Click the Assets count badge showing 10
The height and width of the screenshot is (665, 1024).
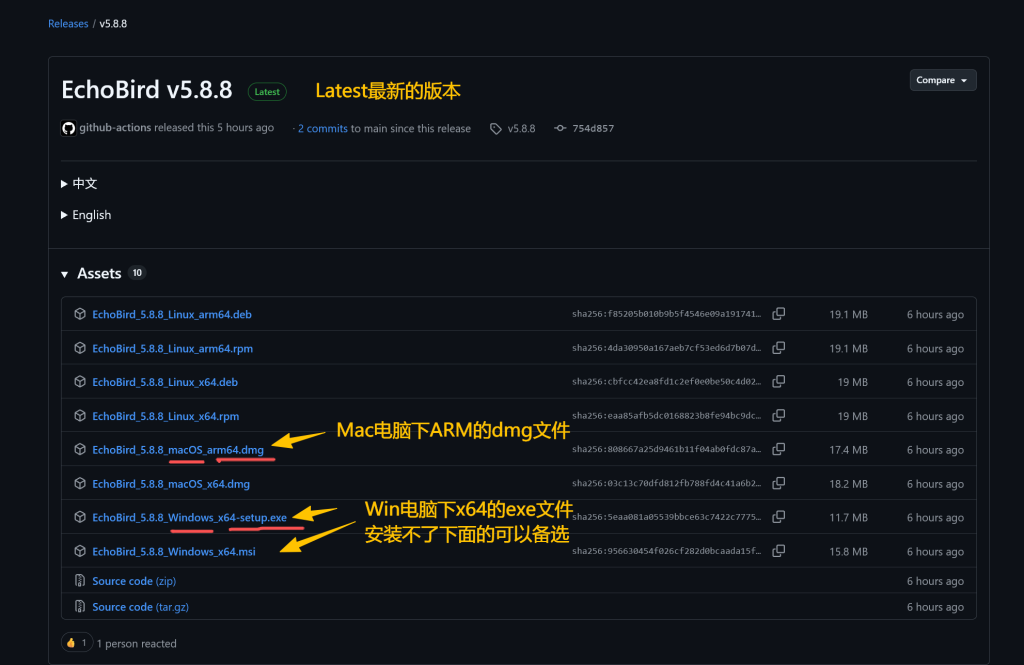point(137,273)
